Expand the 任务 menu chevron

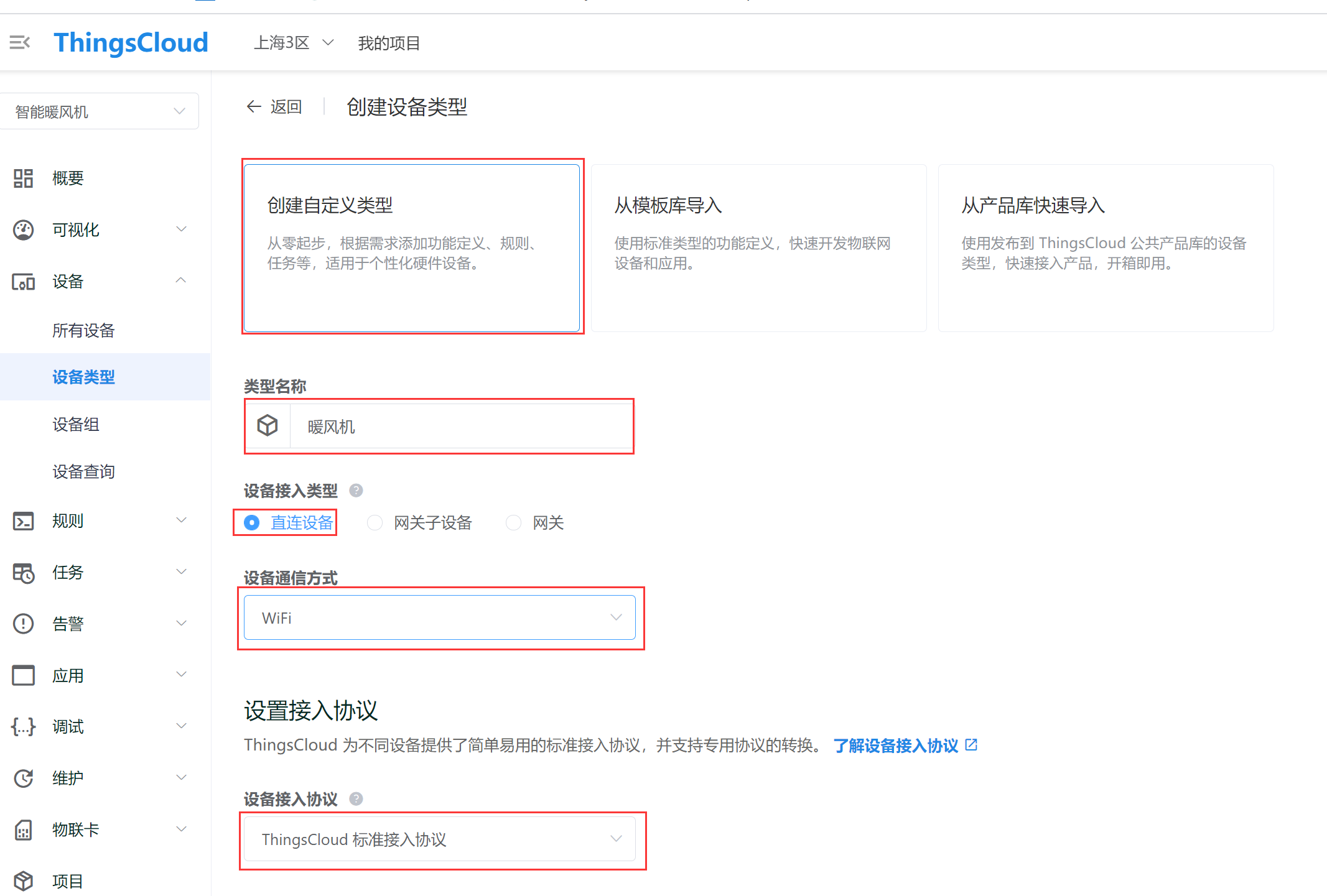click(181, 572)
